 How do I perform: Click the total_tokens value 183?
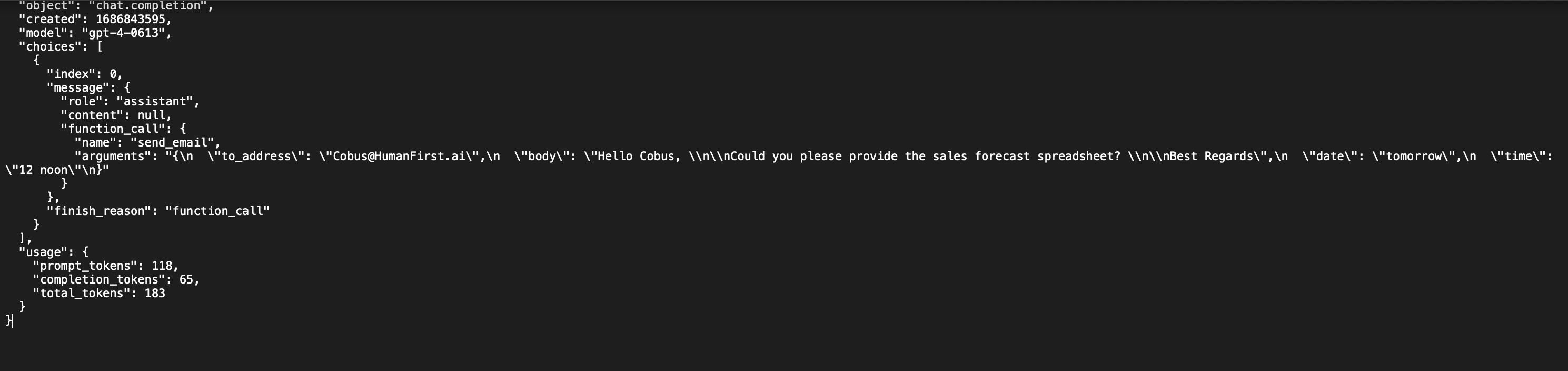(x=155, y=294)
